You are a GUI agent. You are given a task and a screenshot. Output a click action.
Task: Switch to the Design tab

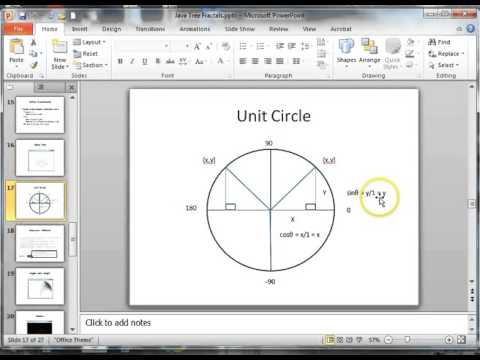pos(112,29)
